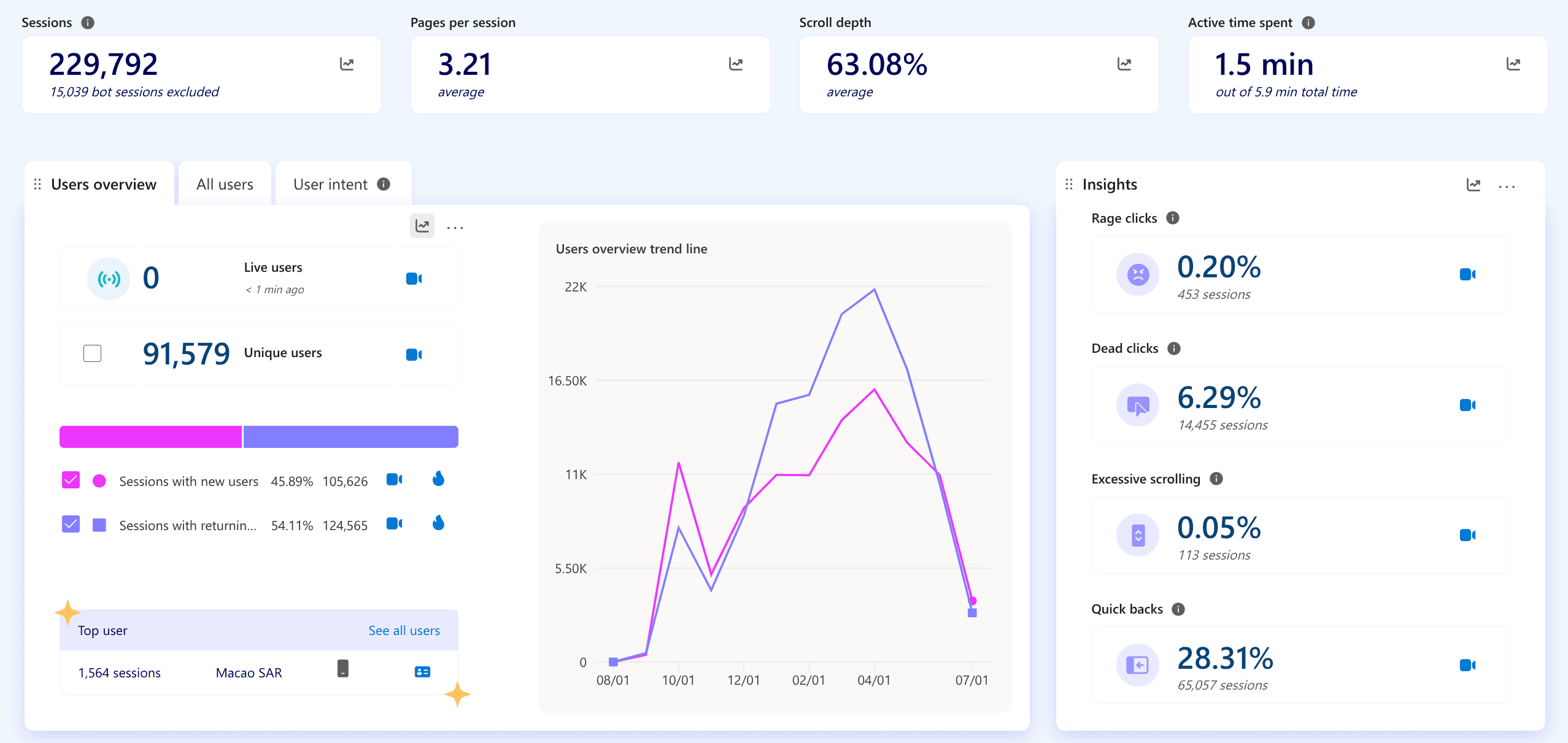Click the User intent info icon
Viewport: 1568px width, 743px height.
pos(384,184)
